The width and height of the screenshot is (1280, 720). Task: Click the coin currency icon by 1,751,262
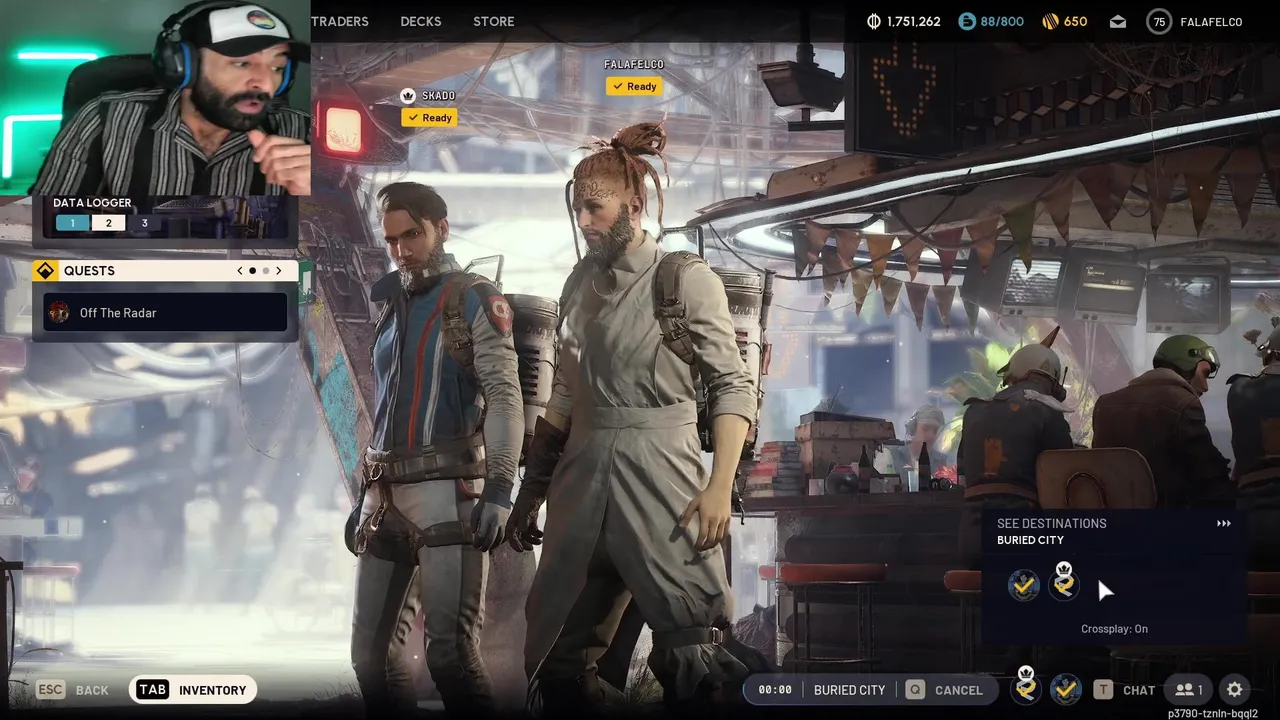coord(873,21)
